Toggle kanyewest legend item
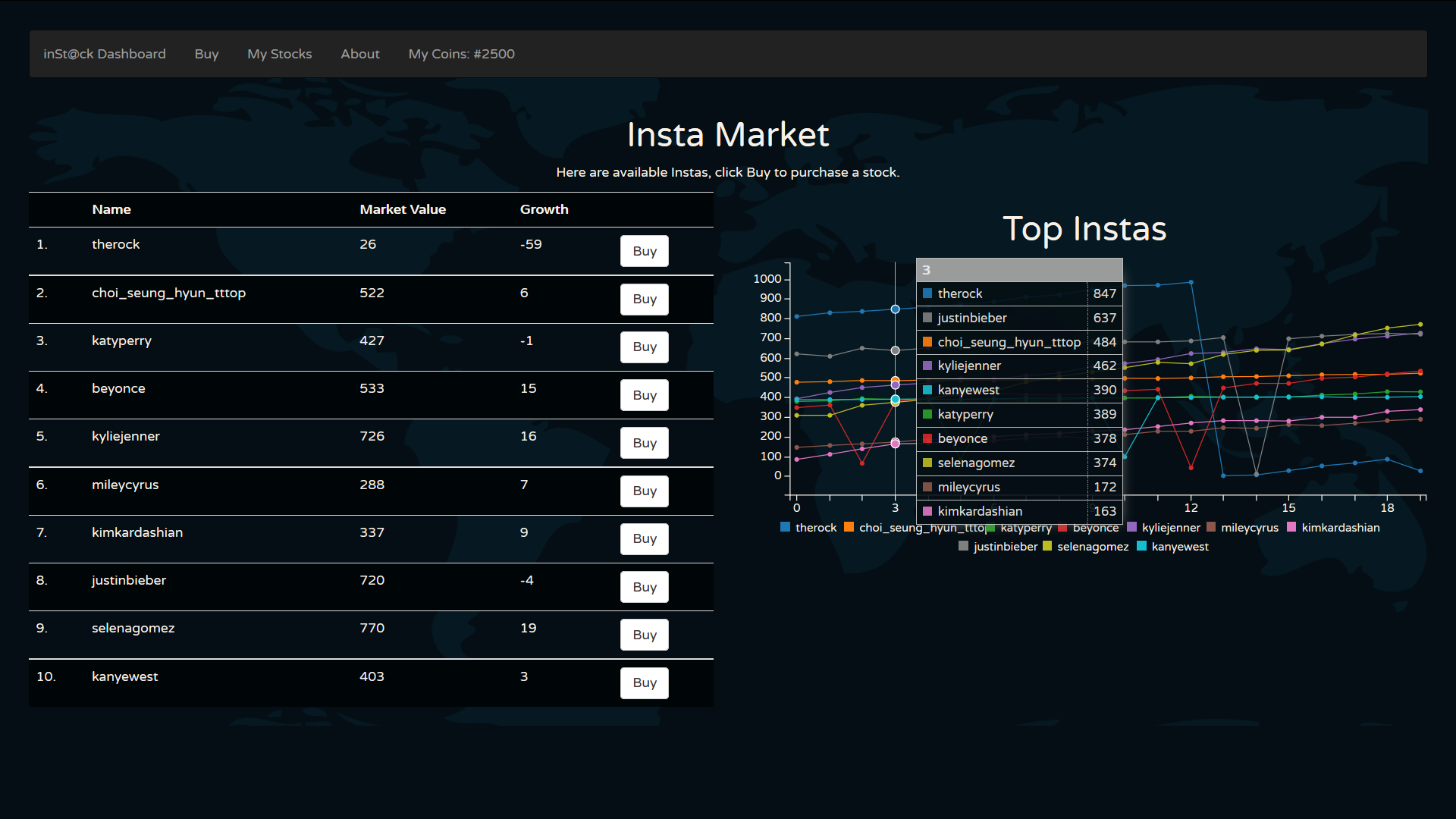The width and height of the screenshot is (1456, 819). pos(1173,547)
